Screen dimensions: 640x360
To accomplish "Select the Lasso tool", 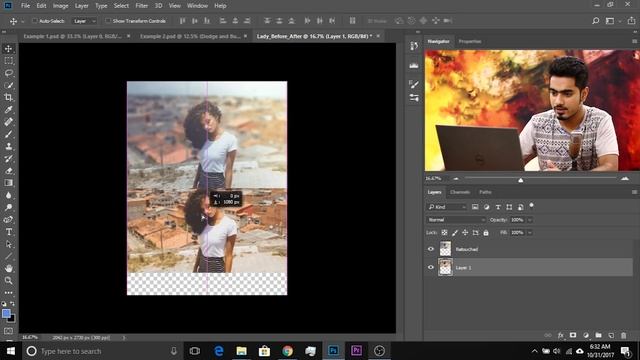I will (x=9, y=73).
